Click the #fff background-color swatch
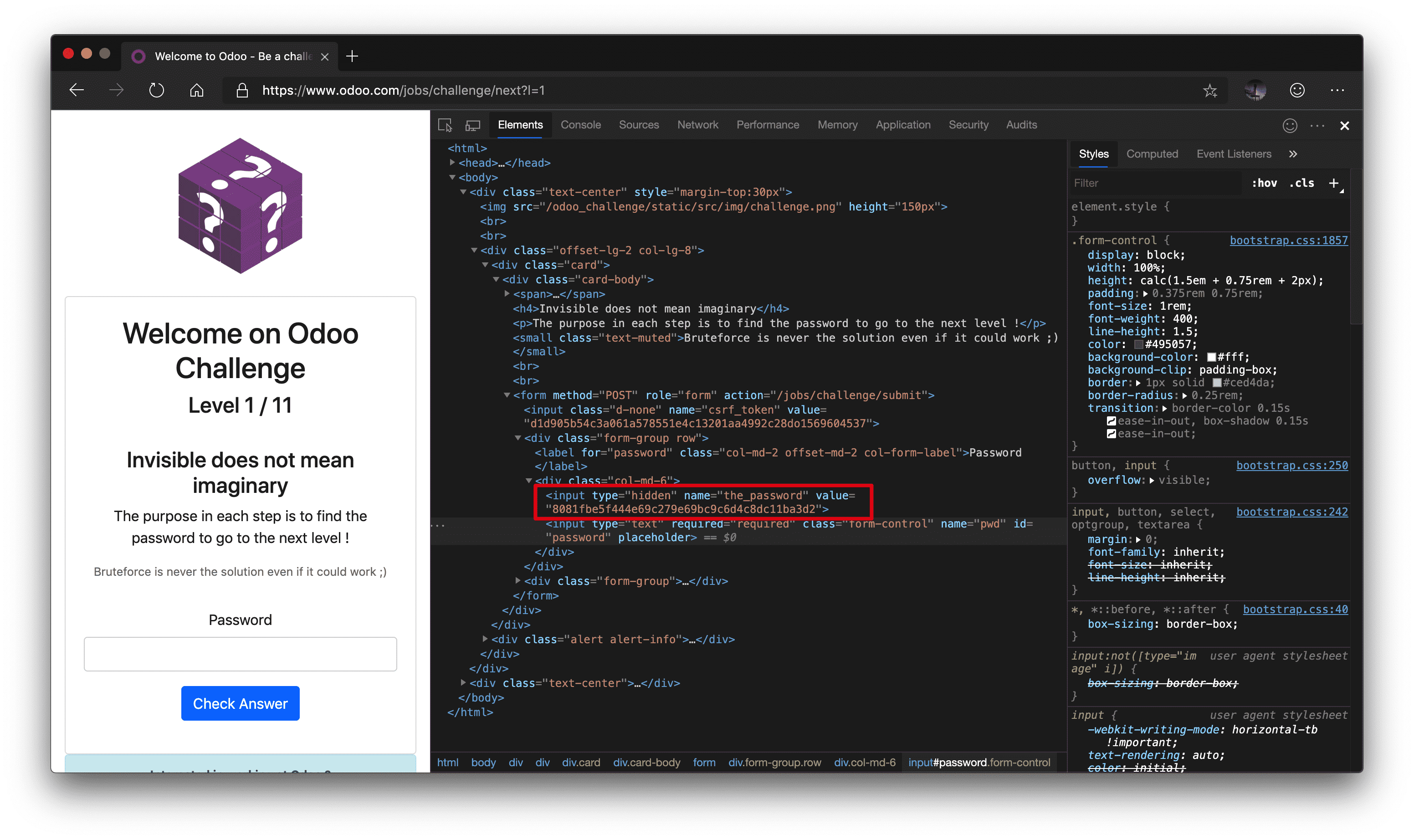The height and width of the screenshot is (840, 1414). coord(1211,357)
